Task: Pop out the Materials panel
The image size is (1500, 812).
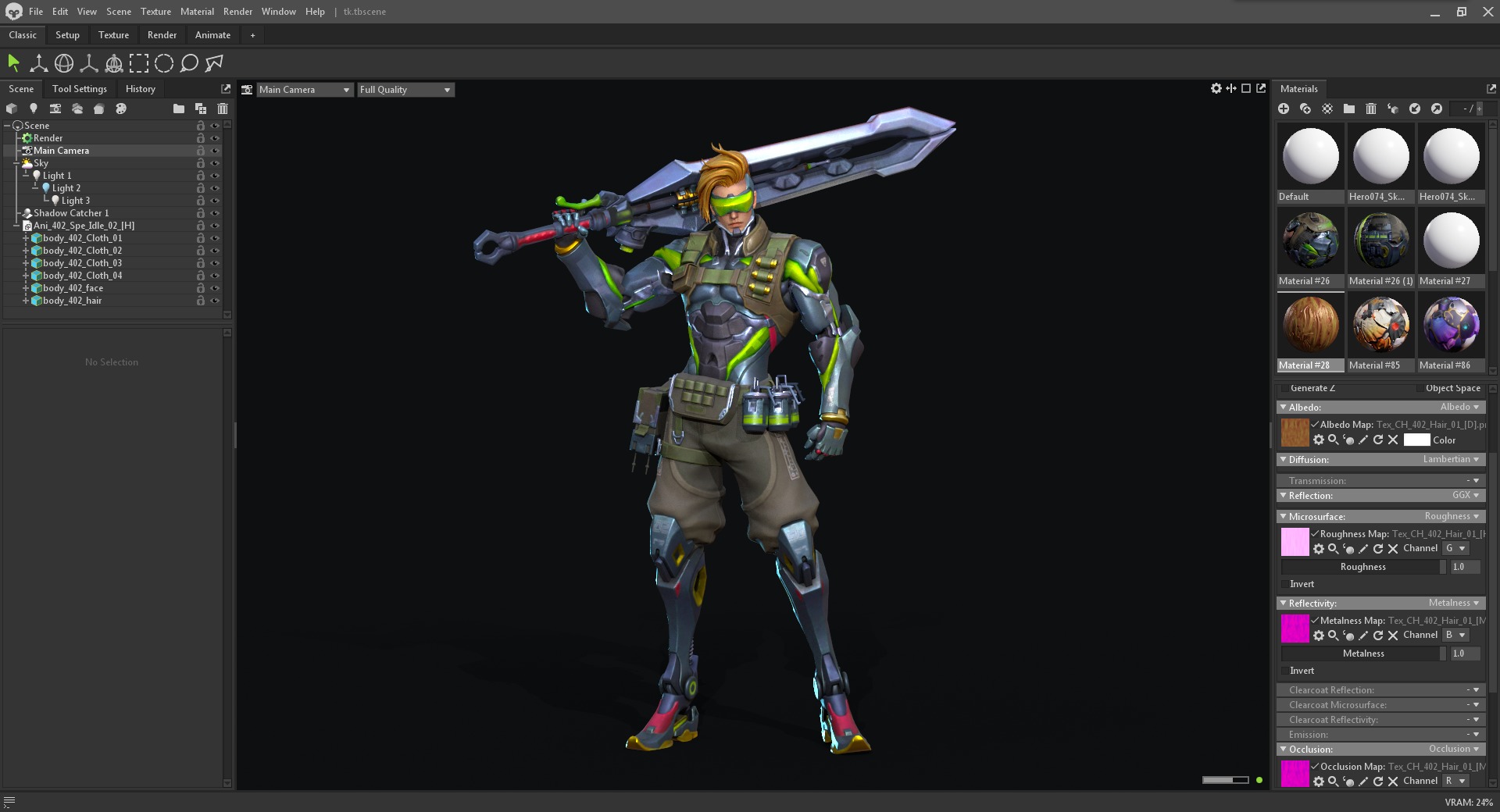Action: coord(1491,89)
